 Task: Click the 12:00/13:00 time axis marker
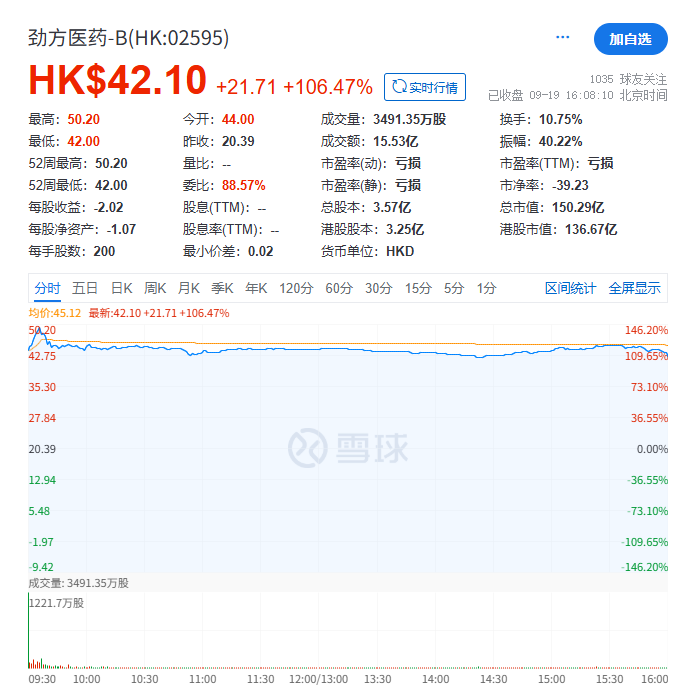319,679
